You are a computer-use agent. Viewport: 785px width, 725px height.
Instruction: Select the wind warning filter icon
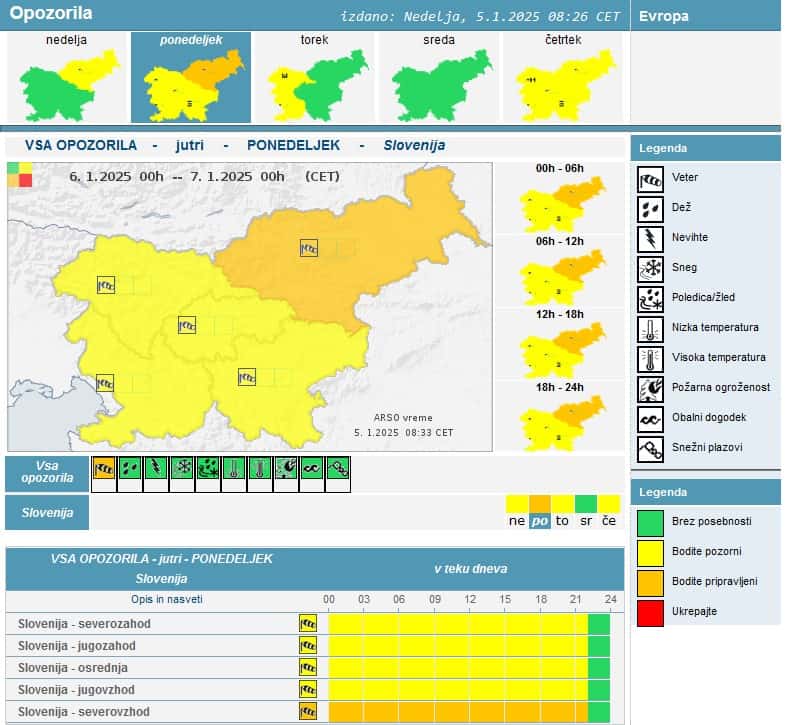(x=104, y=468)
